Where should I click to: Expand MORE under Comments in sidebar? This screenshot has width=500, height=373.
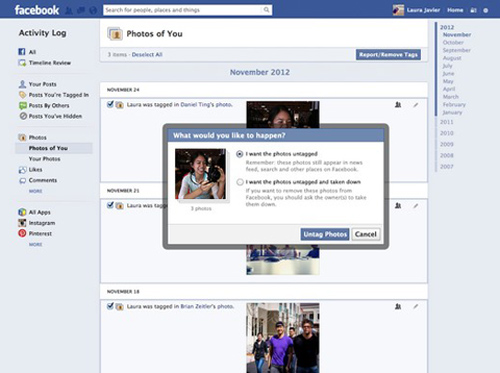[x=35, y=191]
